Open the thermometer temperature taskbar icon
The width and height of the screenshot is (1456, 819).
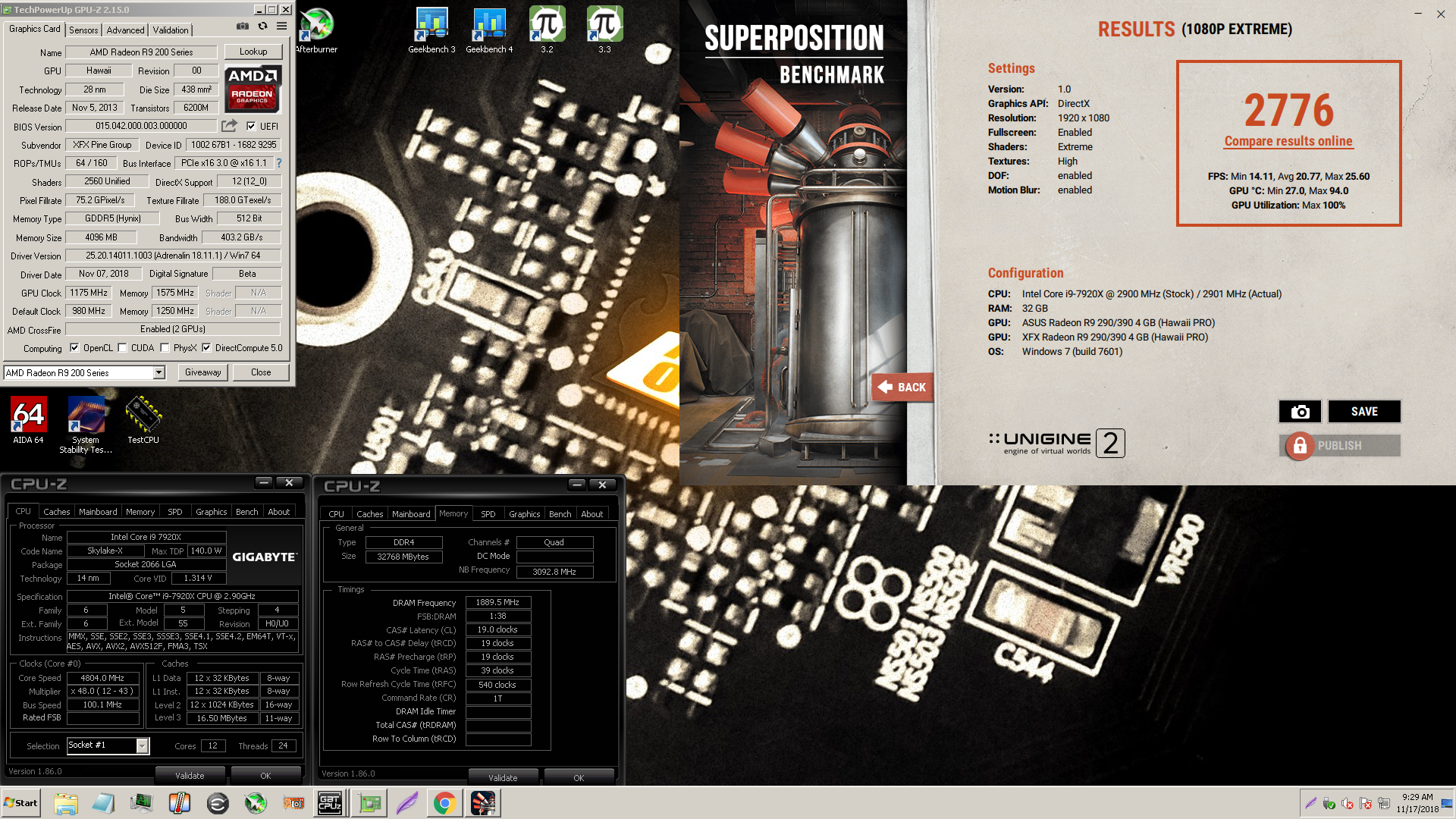(179, 803)
